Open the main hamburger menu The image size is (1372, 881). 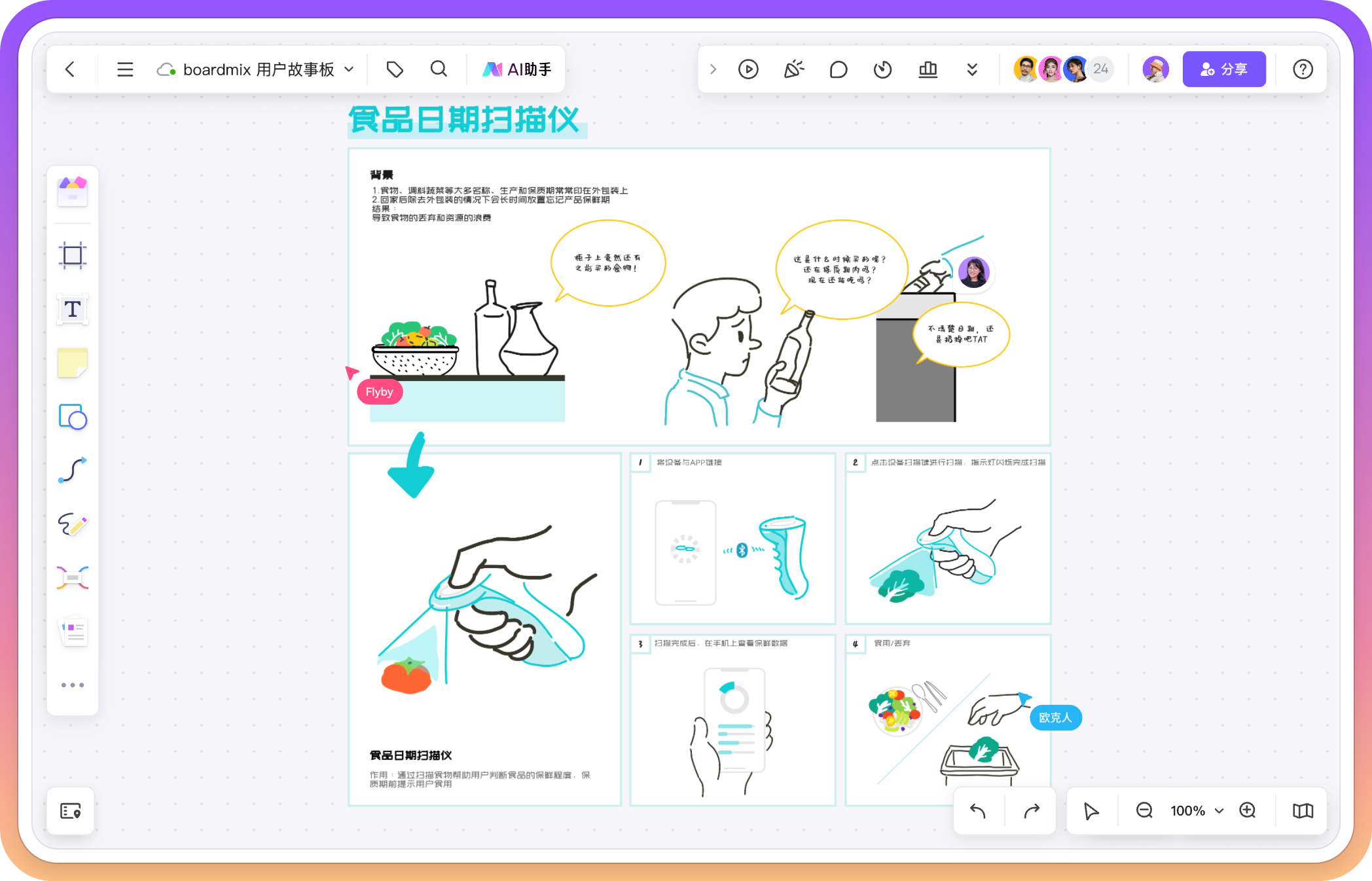(125, 69)
